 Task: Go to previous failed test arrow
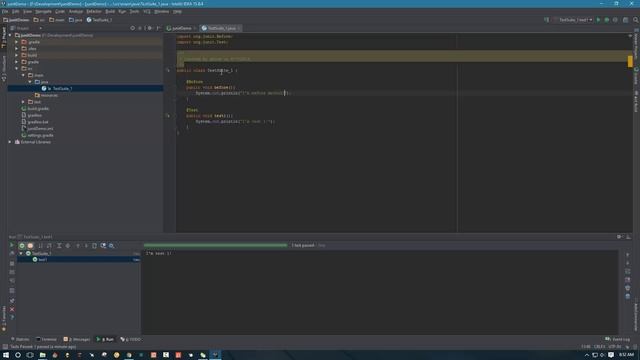click(78, 246)
